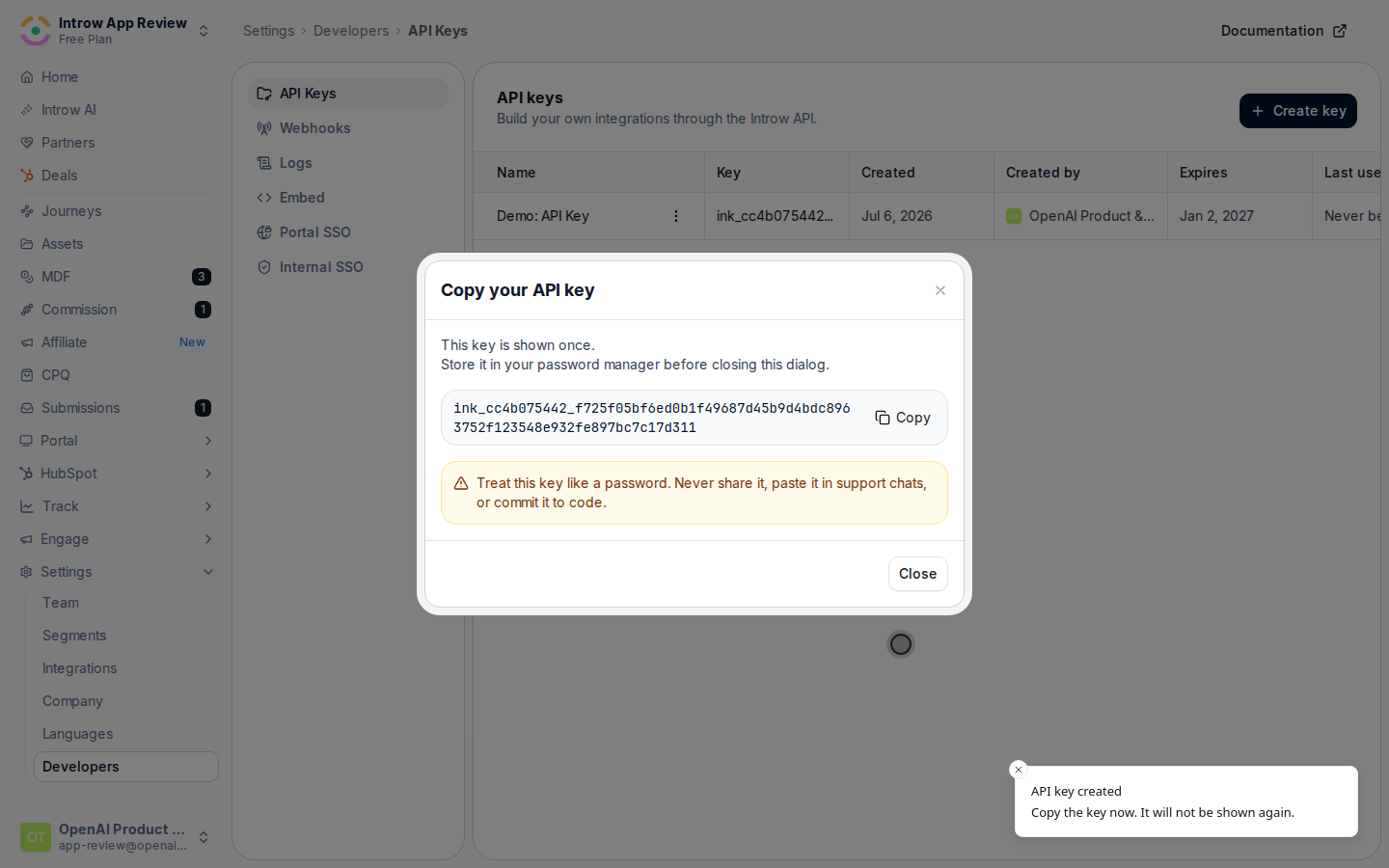
Task: Click the Assets folder icon
Action: tap(27, 244)
